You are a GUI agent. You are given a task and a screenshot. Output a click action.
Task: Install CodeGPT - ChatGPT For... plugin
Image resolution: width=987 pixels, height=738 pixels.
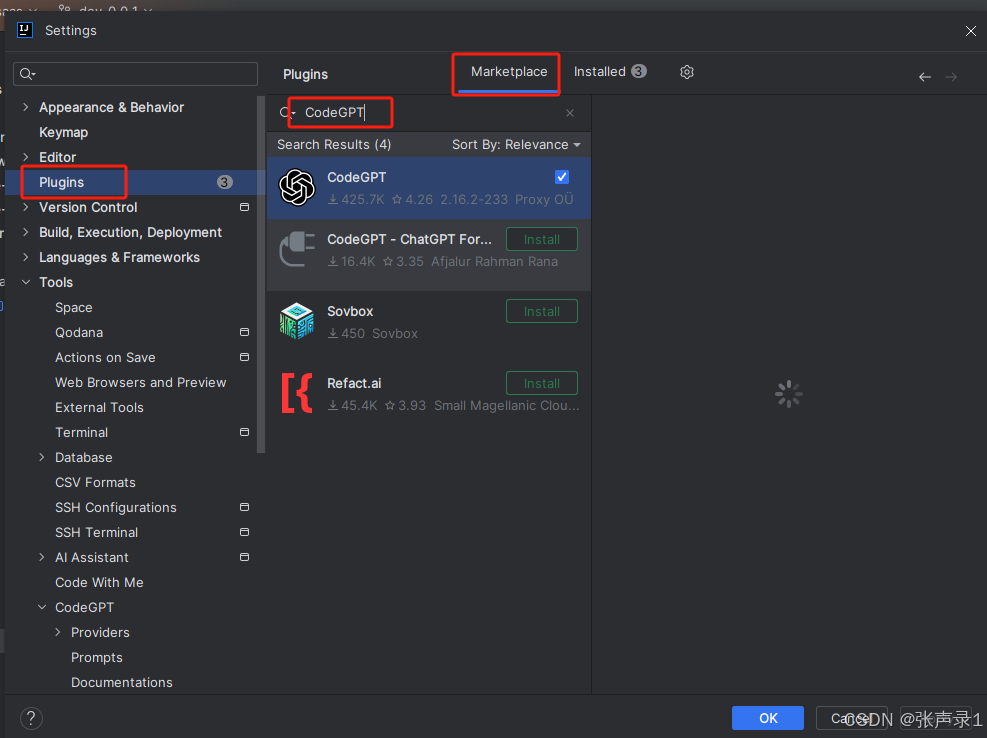click(x=541, y=239)
